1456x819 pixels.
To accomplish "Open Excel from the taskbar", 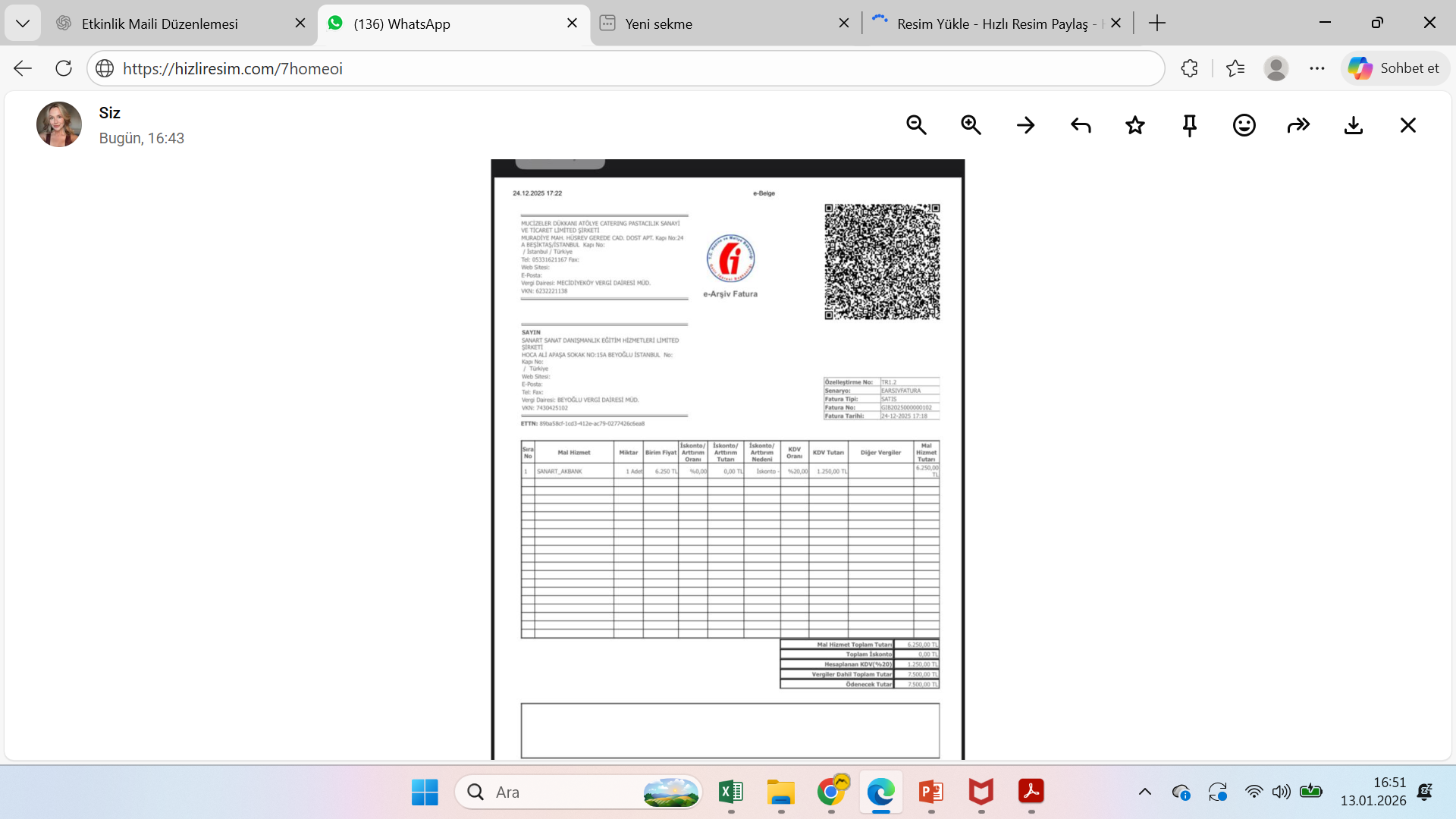I will coord(731,792).
